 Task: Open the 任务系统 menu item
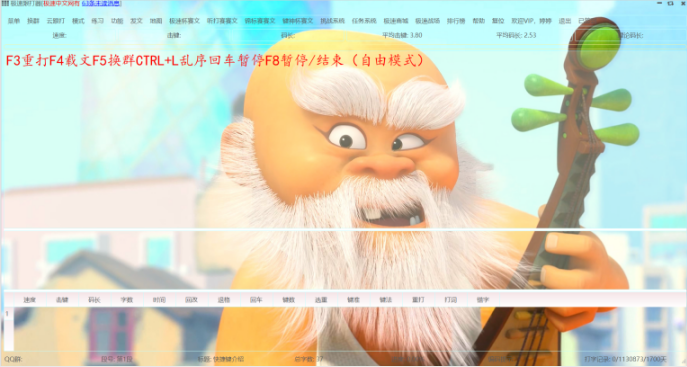[364, 21]
